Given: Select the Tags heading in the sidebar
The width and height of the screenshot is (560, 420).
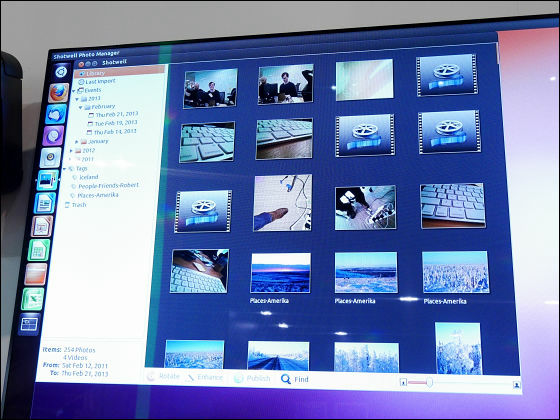Looking at the screenshot, I should click(x=81, y=168).
